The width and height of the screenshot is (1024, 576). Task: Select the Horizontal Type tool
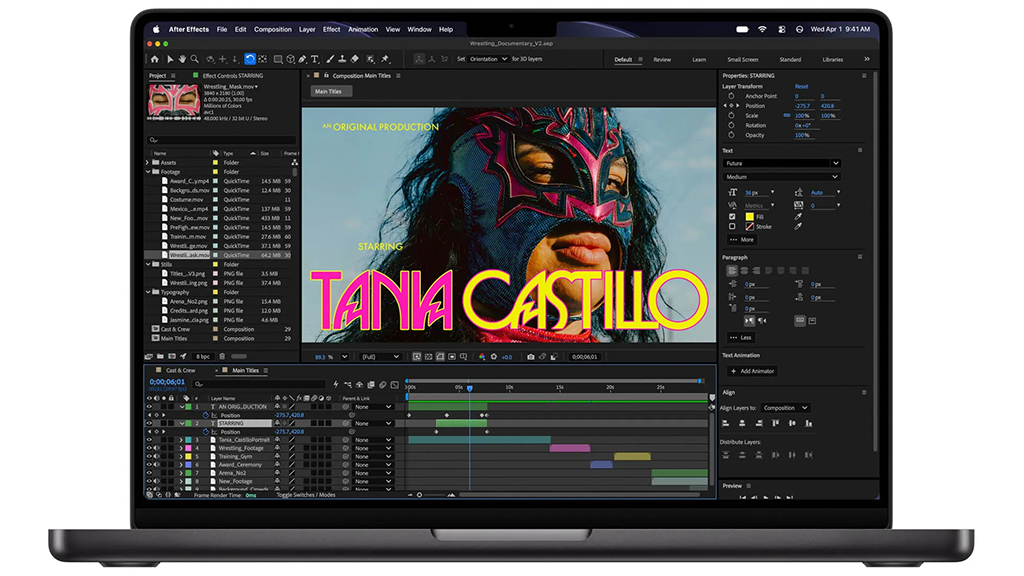315,59
